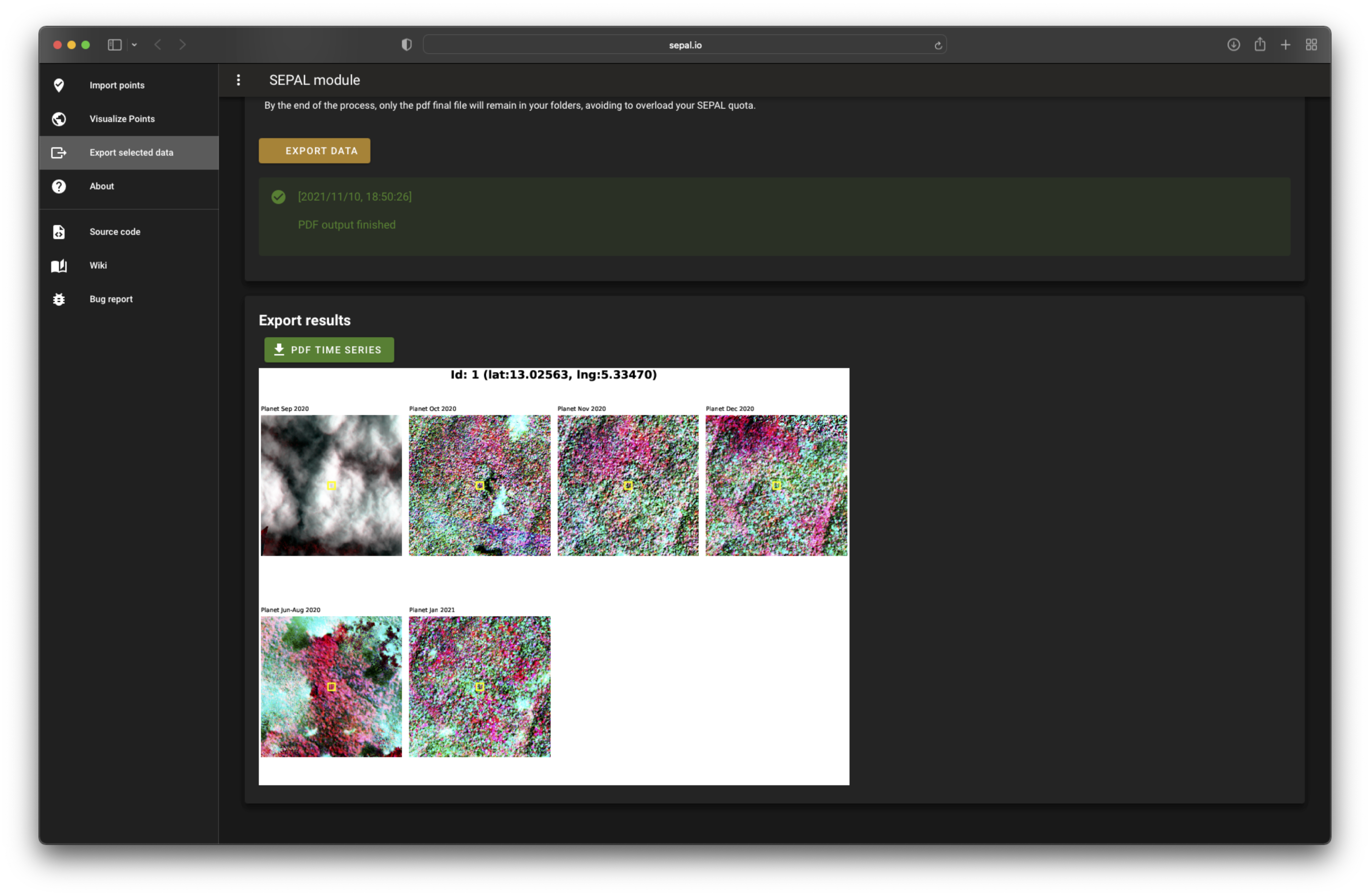Click the Planet Jan 2021 image thumbnail

(479, 686)
